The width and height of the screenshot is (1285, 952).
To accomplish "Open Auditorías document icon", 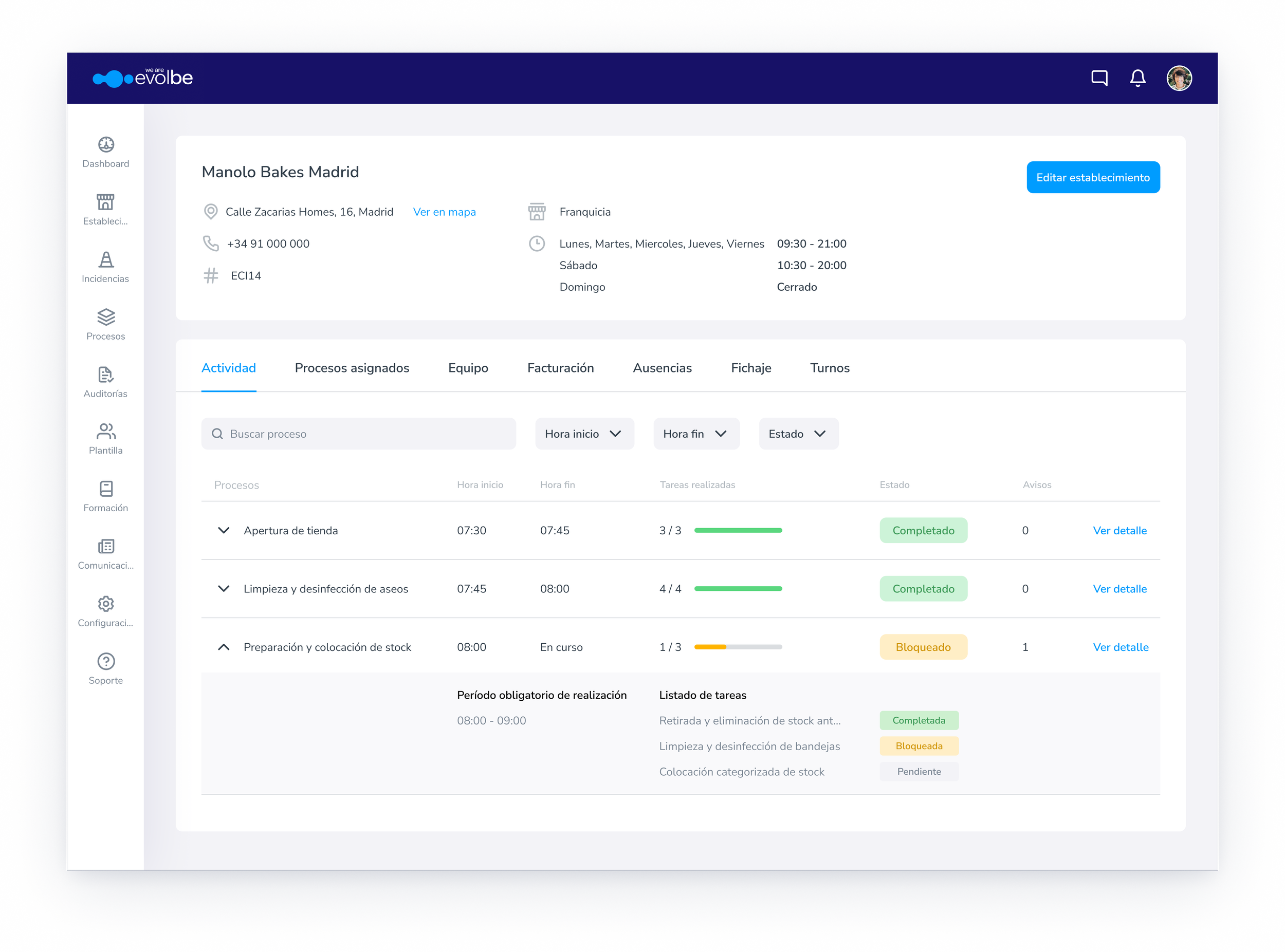I will 105,375.
